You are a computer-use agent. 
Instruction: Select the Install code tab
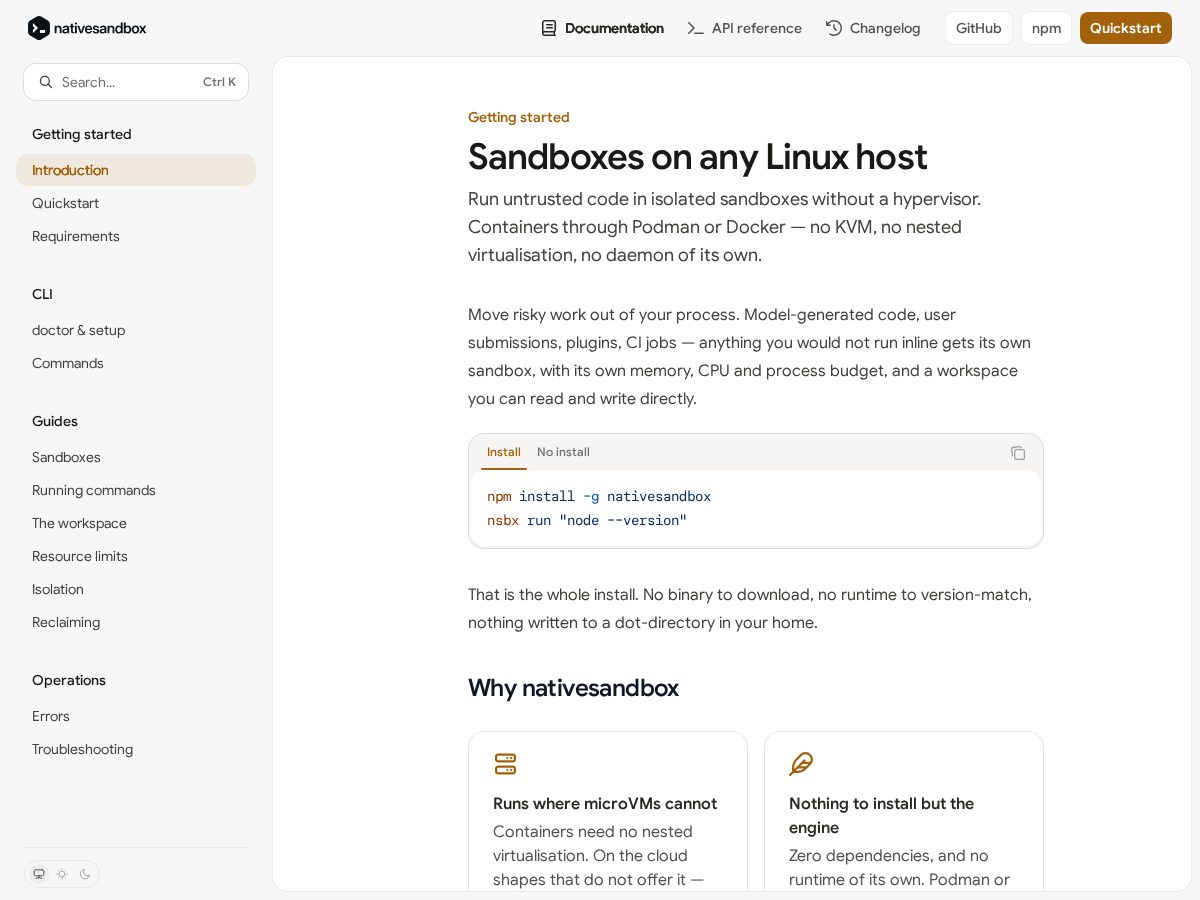coord(503,452)
